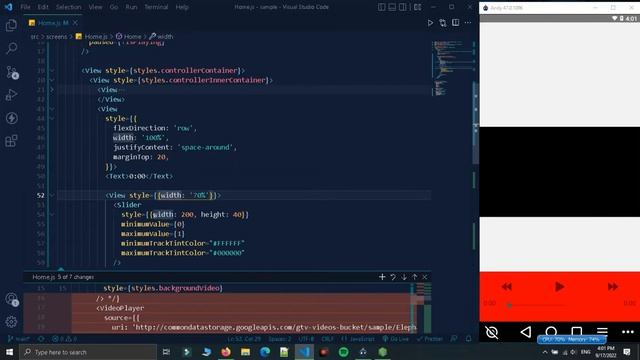
Task: Click the video progress slider in emulator
Action: pos(536,305)
